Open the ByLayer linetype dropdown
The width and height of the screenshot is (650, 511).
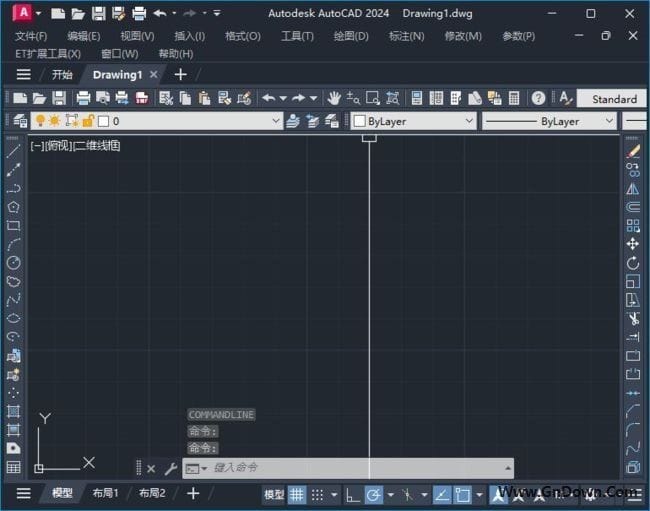[609, 121]
